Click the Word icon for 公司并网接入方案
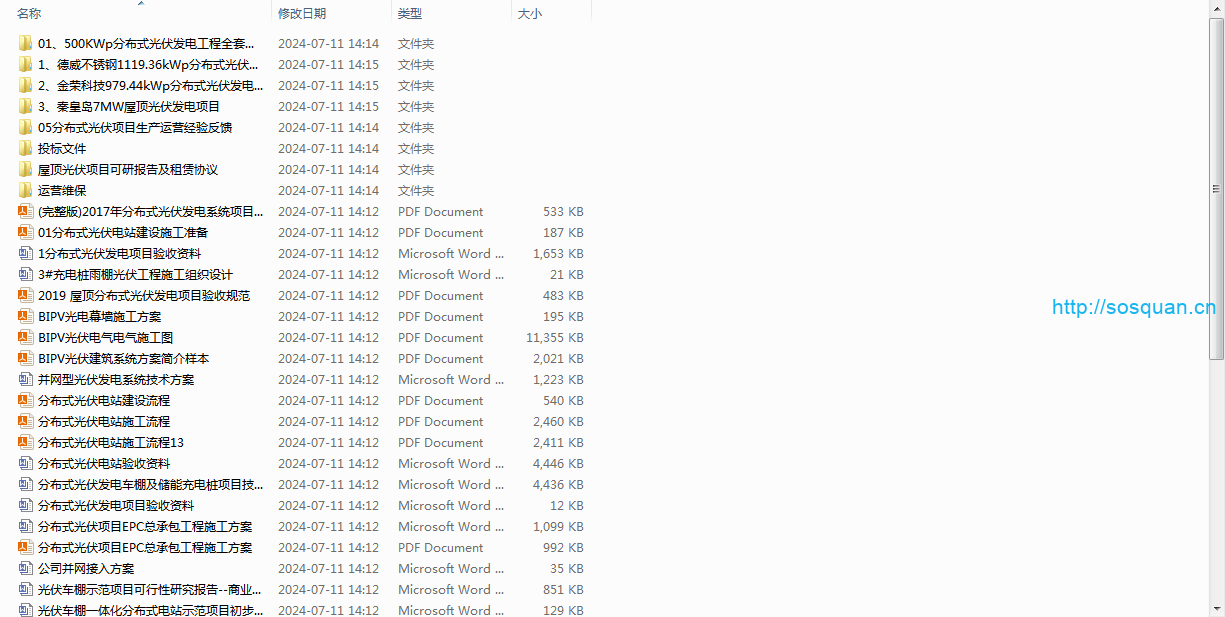Image resolution: width=1225 pixels, height=617 pixels. click(x=25, y=568)
